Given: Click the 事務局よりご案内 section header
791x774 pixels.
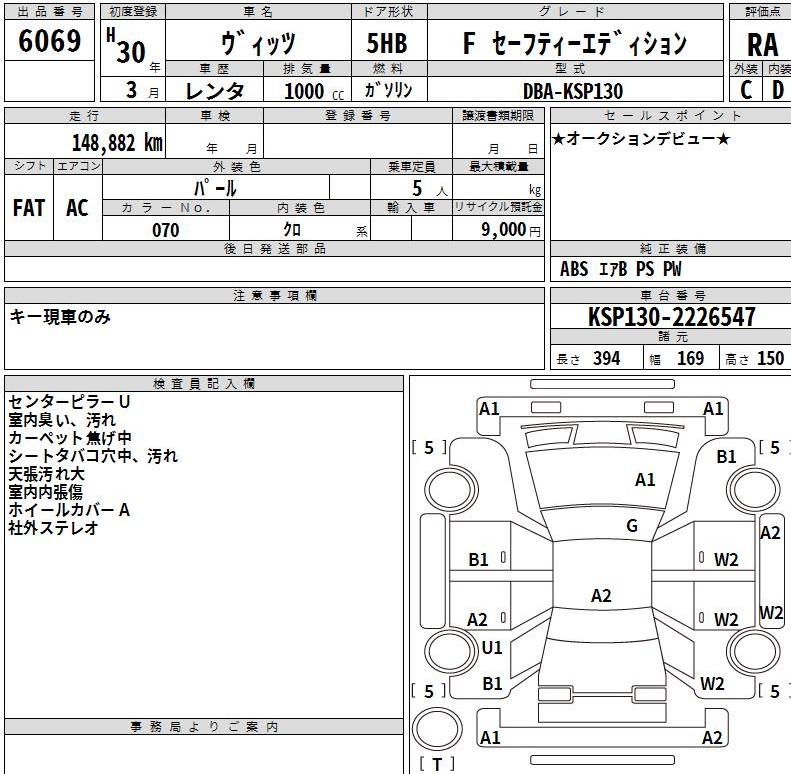Looking at the screenshot, I should pyautogui.click(x=204, y=727).
